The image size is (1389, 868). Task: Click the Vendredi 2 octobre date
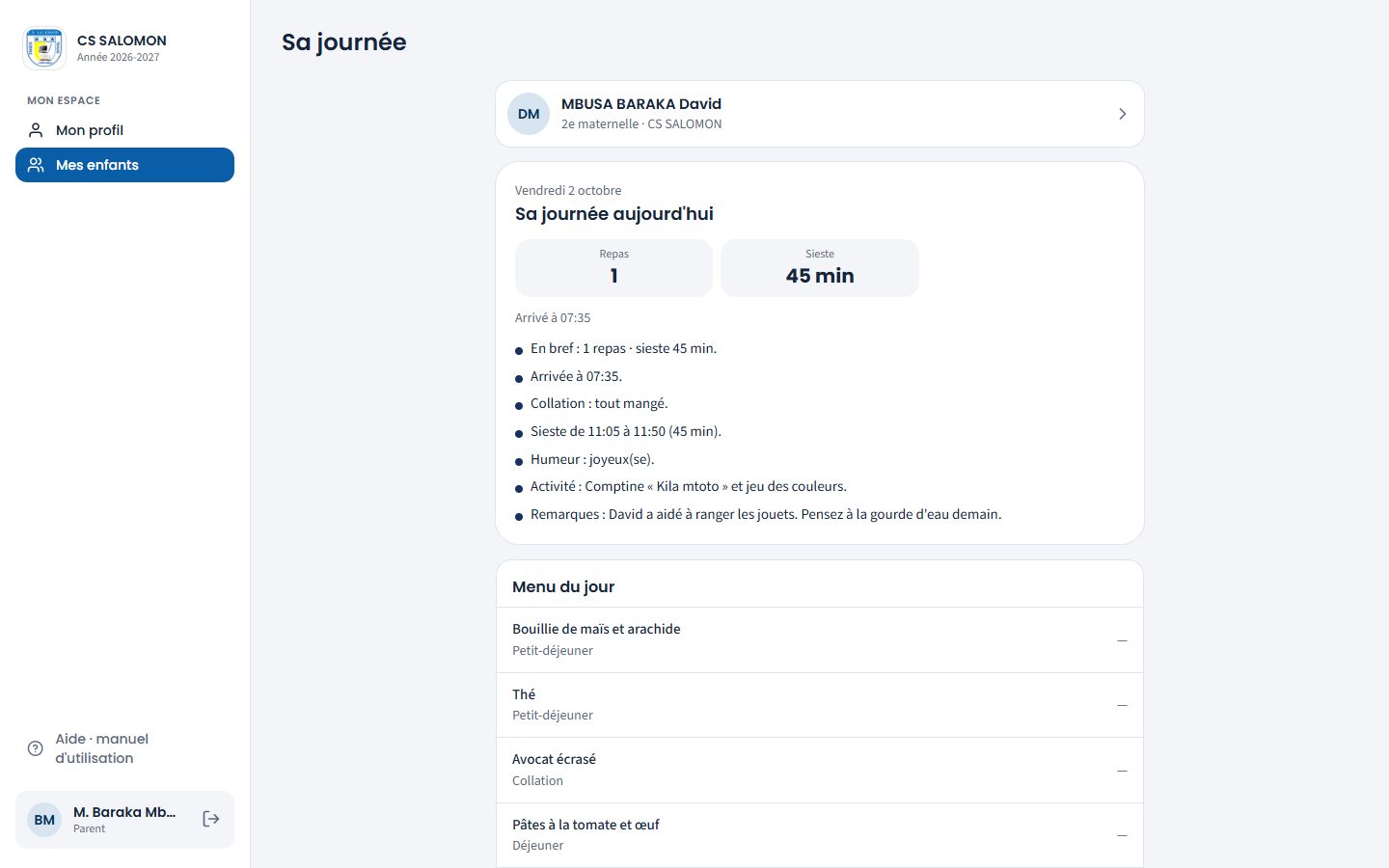pos(568,190)
